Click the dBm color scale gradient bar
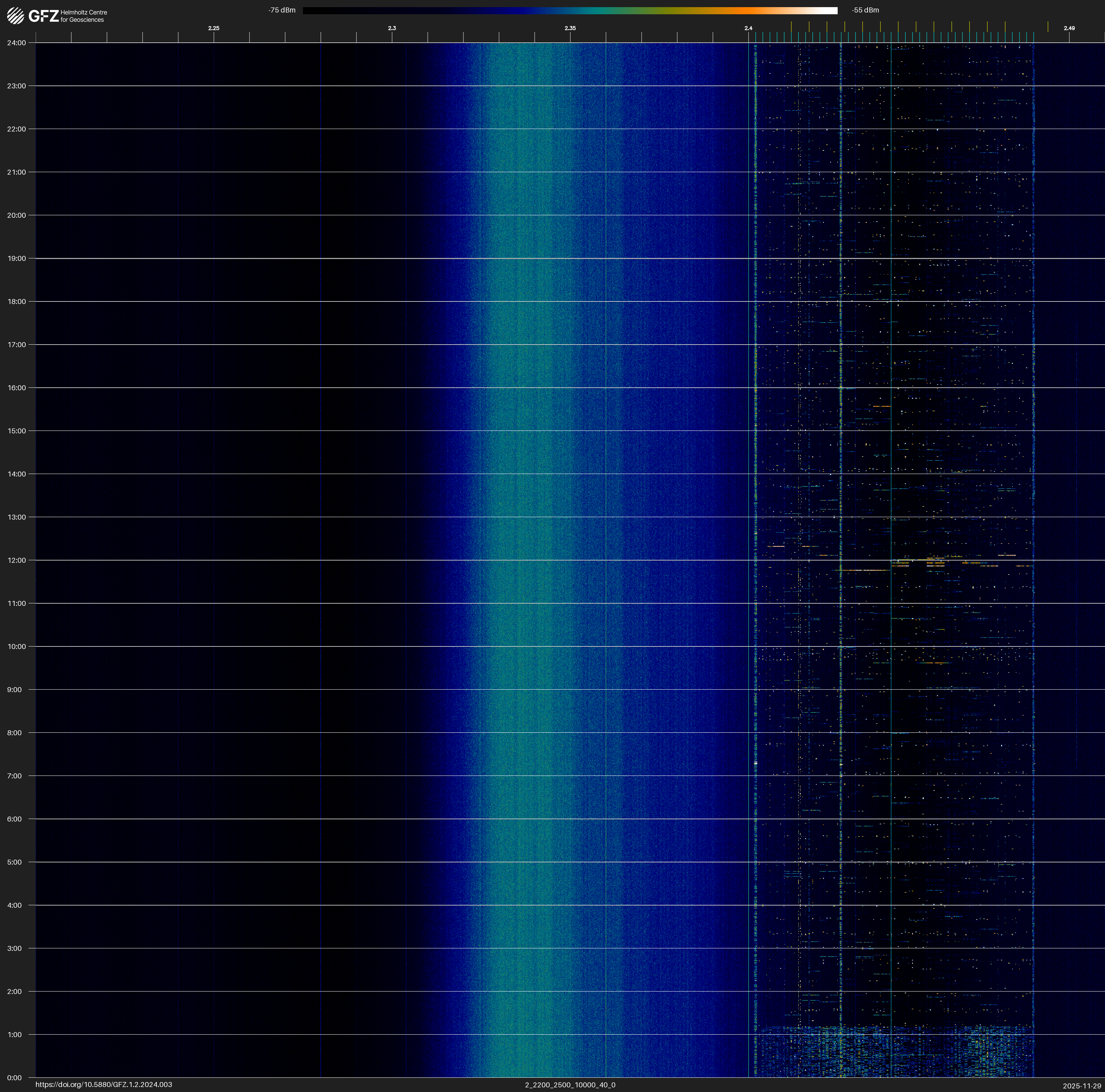 (570, 10)
